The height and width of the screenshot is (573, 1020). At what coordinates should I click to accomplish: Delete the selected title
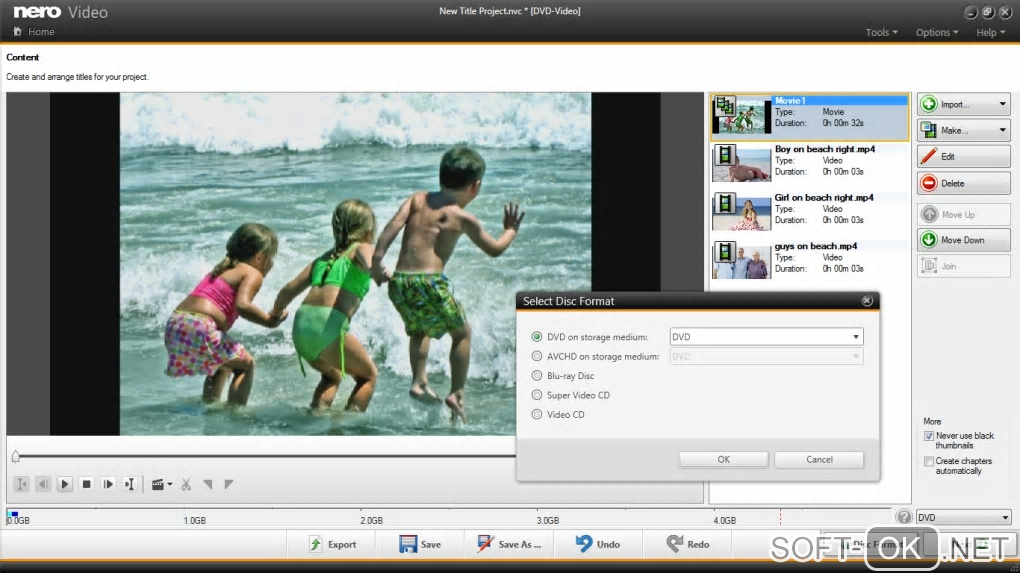click(963, 183)
